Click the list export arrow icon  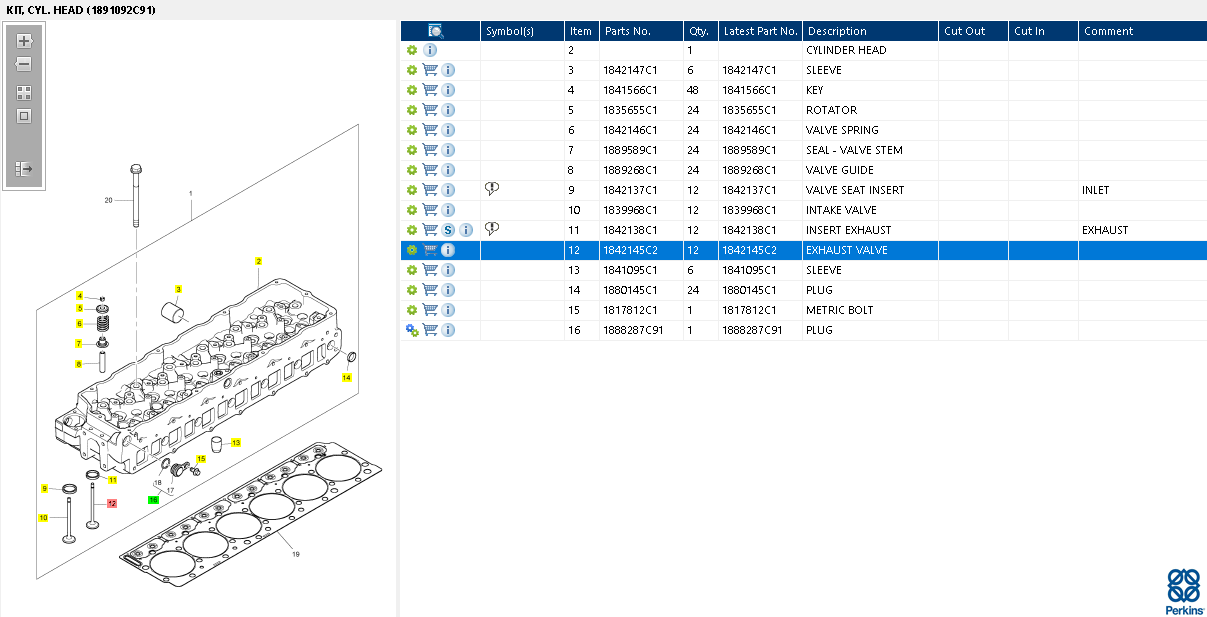pyautogui.click(x=24, y=169)
